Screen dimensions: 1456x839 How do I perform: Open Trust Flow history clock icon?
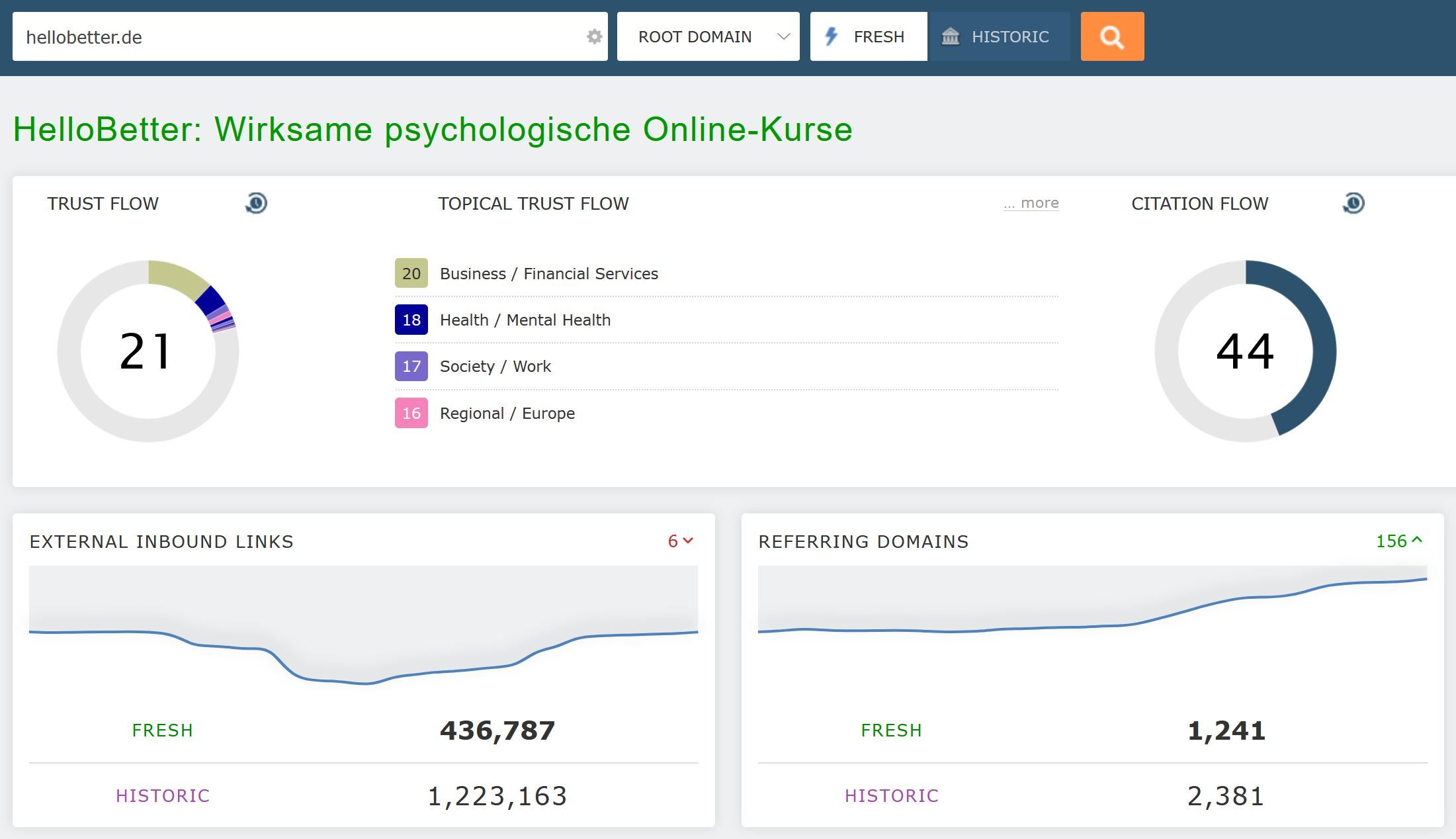click(256, 203)
